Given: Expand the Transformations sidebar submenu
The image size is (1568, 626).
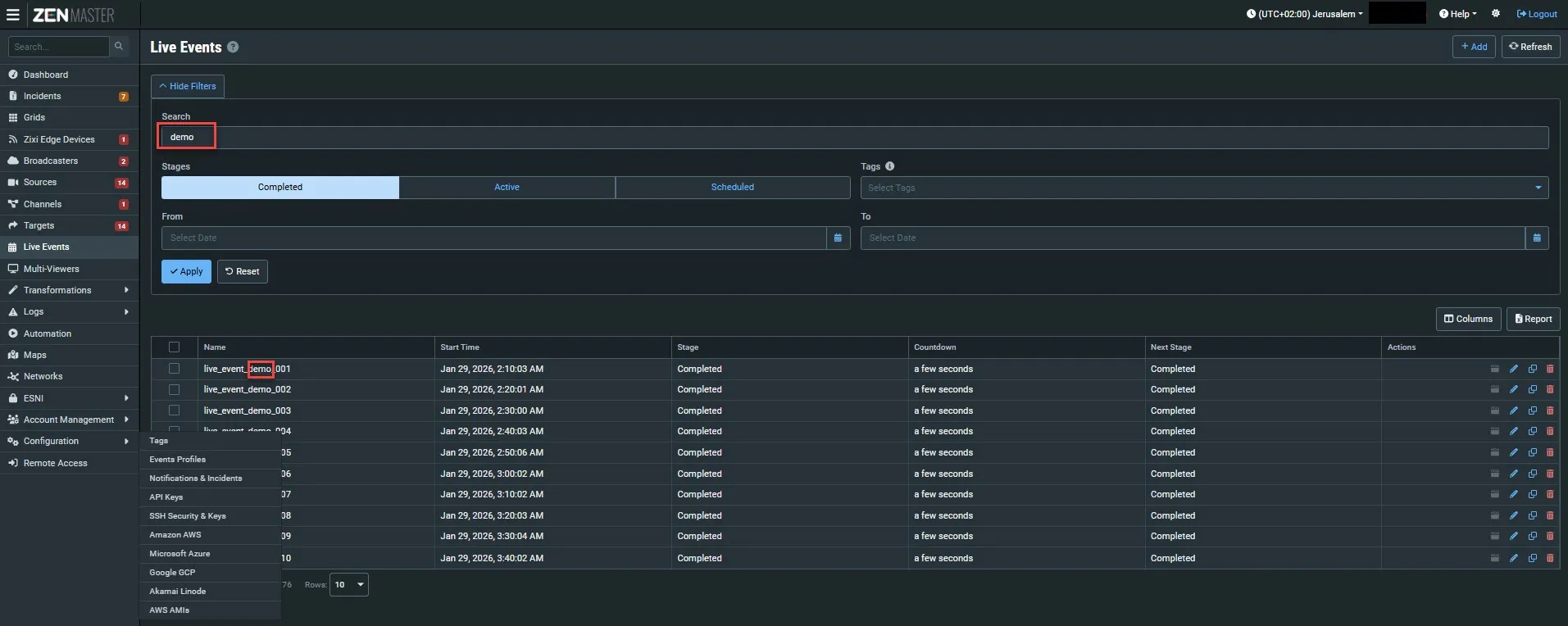Looking at the screenshot, I should (x=69, y=290).
